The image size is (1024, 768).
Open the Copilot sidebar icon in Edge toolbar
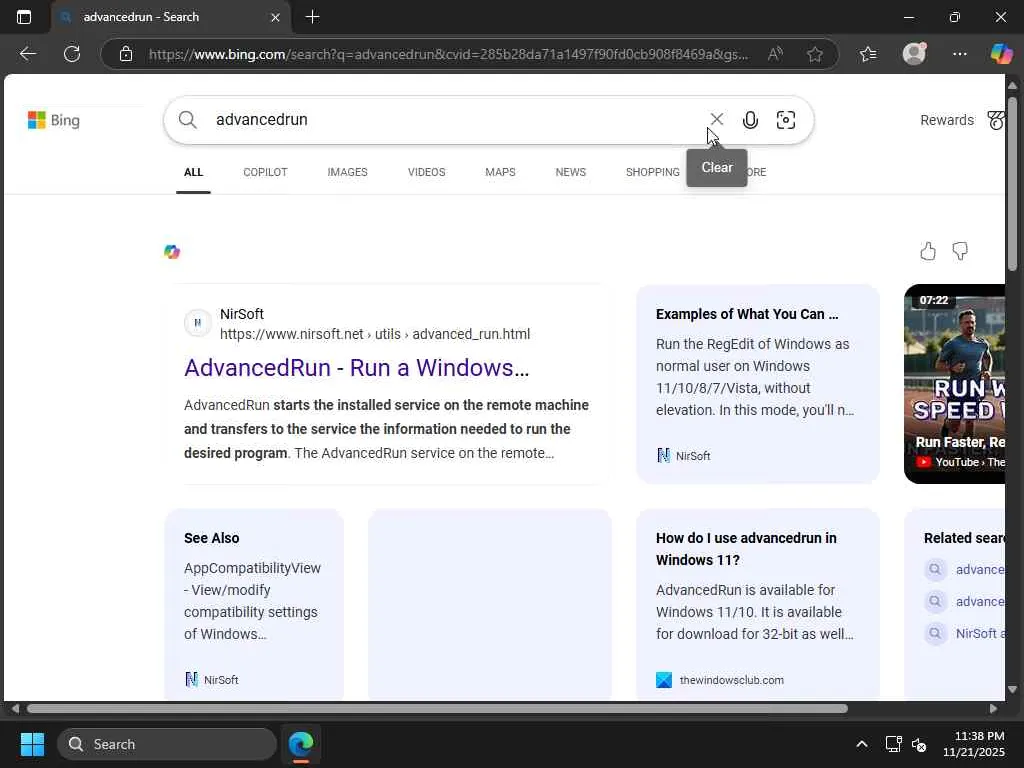click(1001, 54)
